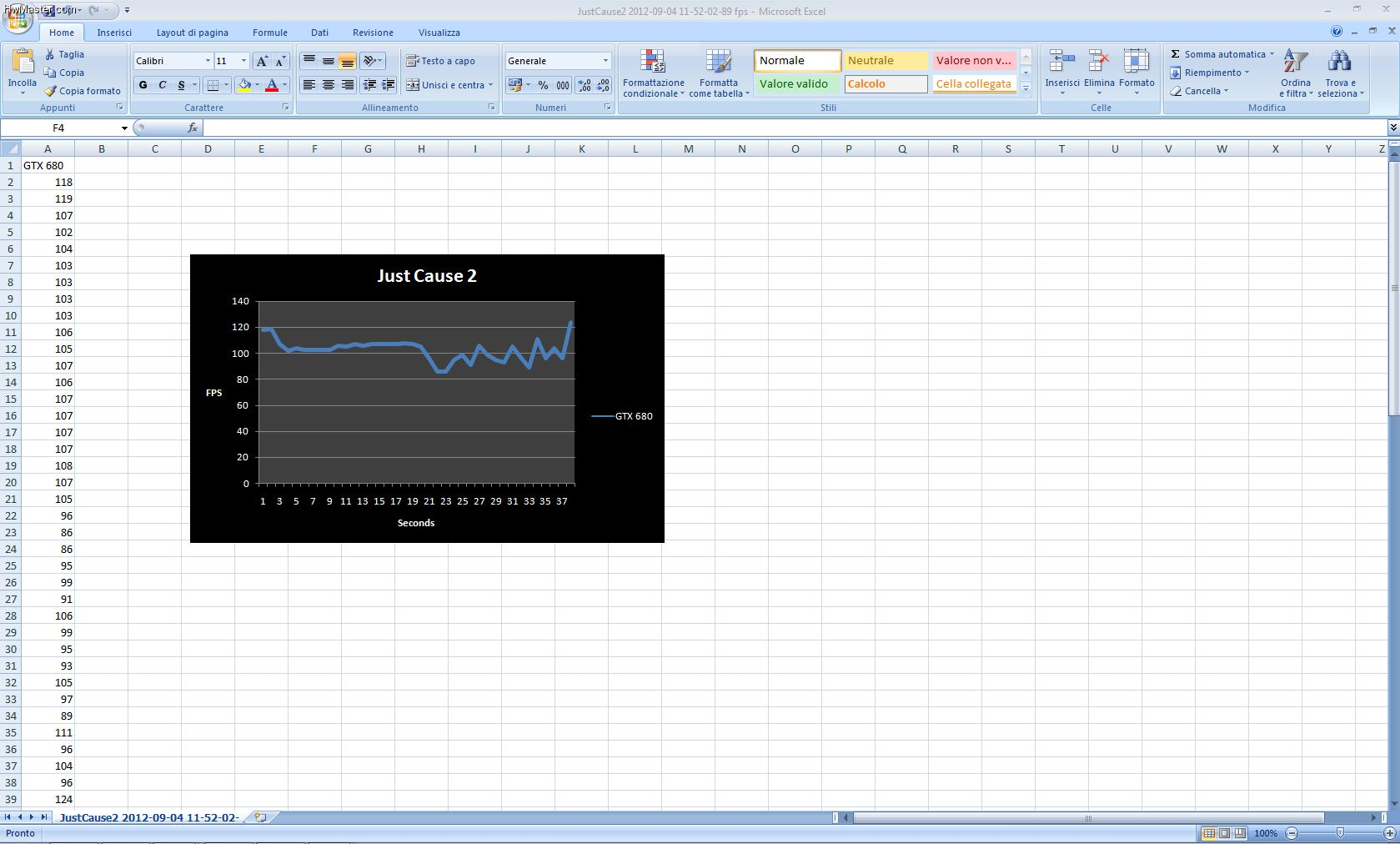Align text right in cell
The height and width of the screenshot is (844, 1400).
347,85
